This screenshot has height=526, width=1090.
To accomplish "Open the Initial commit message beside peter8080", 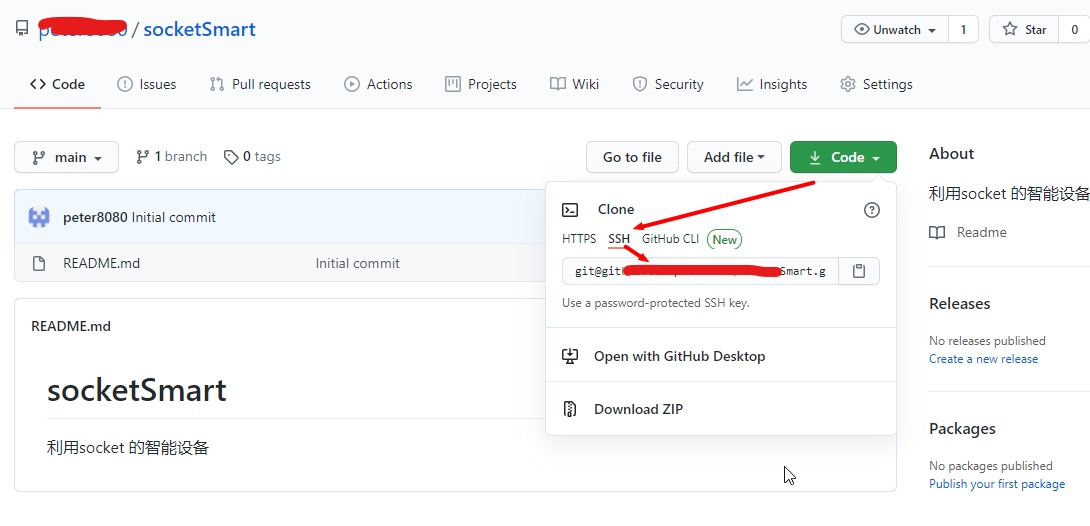I will (174, 217).
